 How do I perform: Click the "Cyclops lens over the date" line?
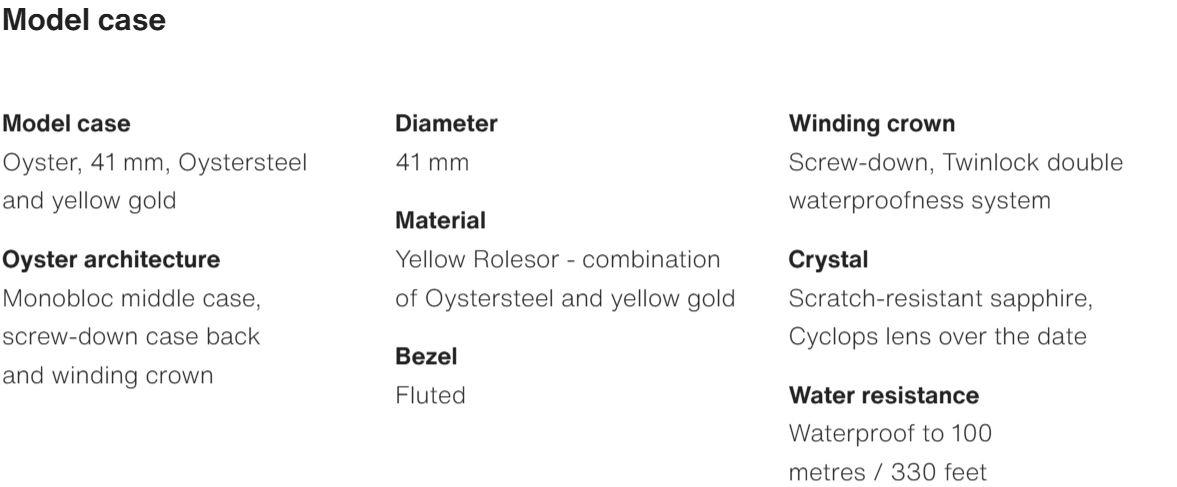tap(937, 337)
